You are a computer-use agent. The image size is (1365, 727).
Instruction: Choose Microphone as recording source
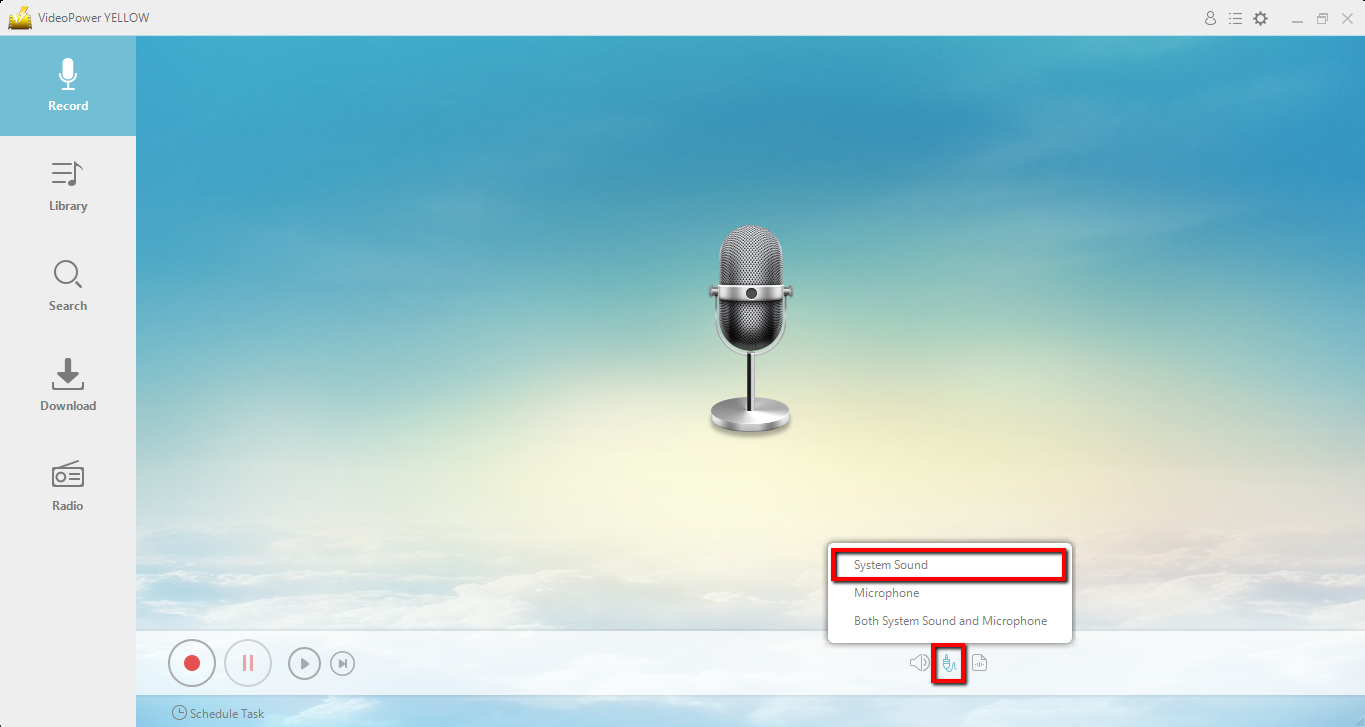point(886,592)
